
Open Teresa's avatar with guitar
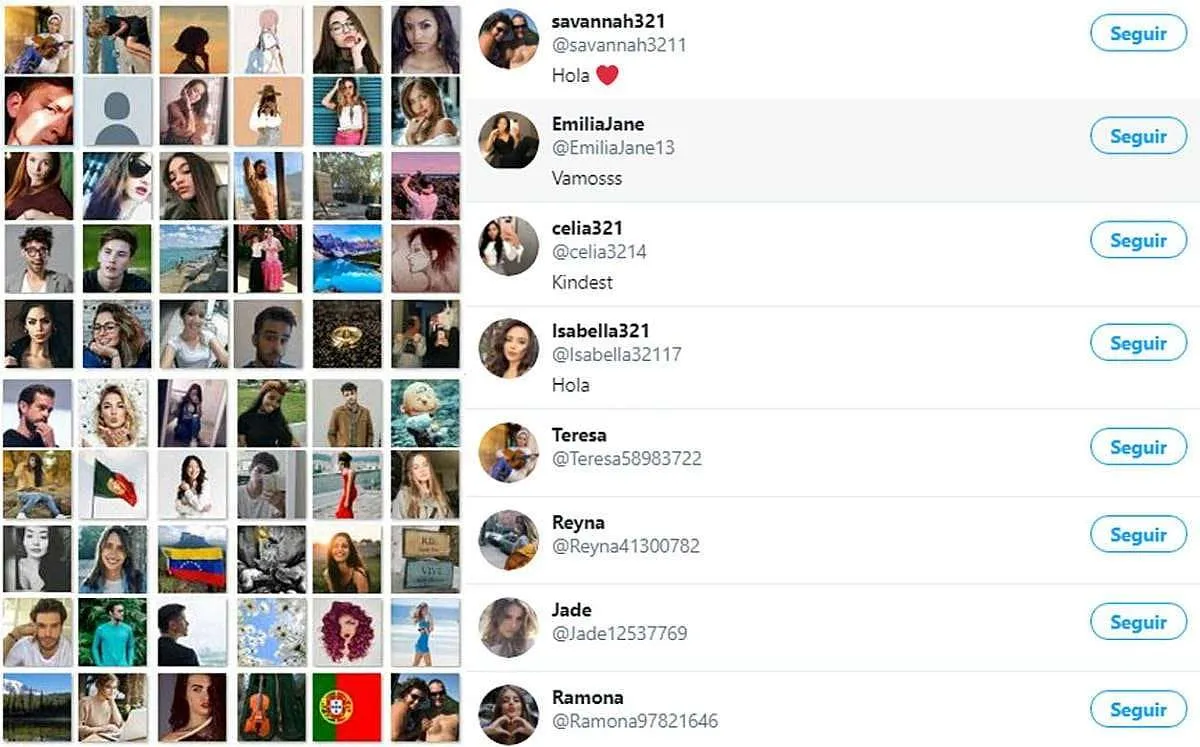[509, 452]
